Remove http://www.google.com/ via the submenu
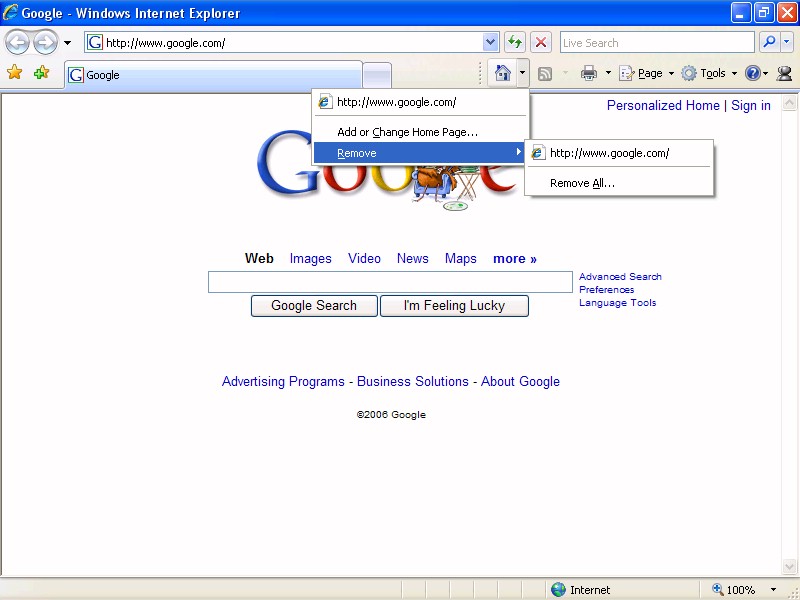The image size is (800, 600). pos(618,153)
